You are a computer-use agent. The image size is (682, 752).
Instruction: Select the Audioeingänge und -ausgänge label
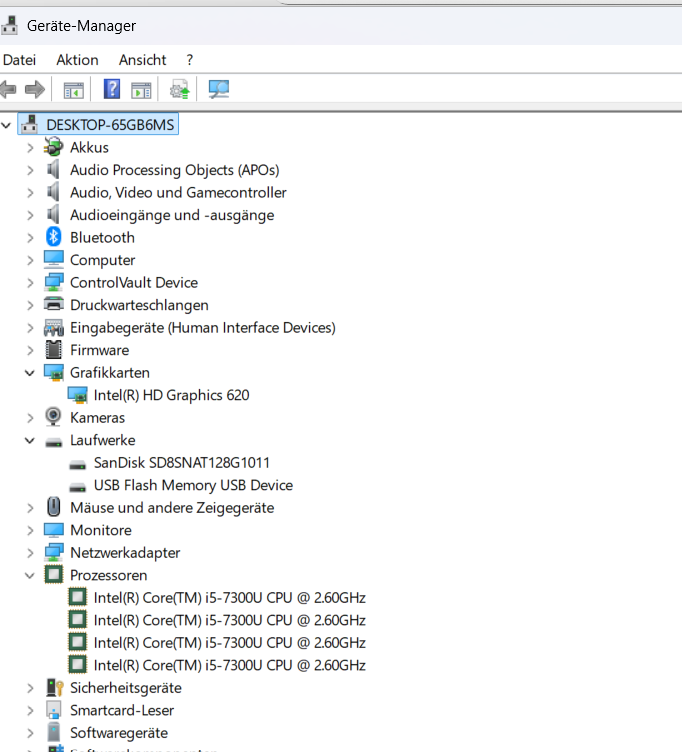pos(172,215)
